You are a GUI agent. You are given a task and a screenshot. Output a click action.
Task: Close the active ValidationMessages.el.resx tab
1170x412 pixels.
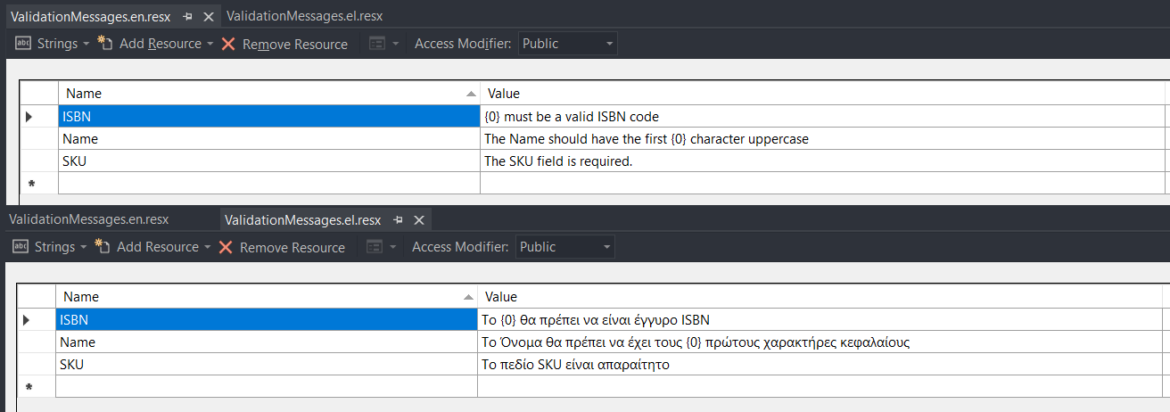coord(419,220)
